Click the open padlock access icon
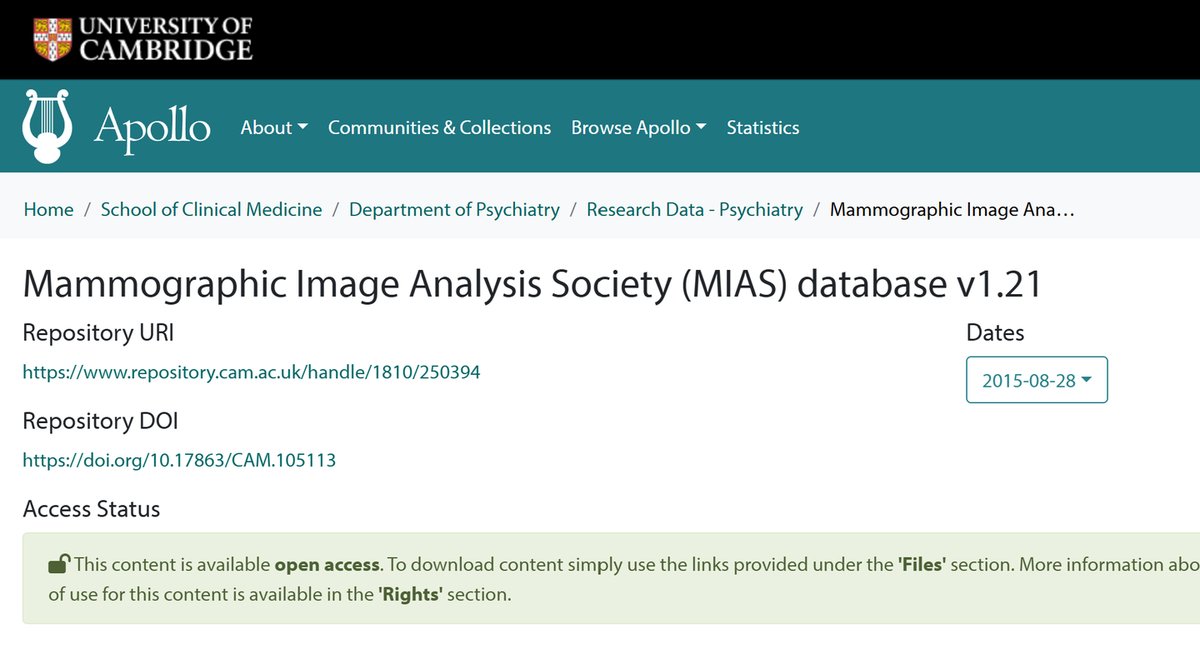 [x=59, y=565]
